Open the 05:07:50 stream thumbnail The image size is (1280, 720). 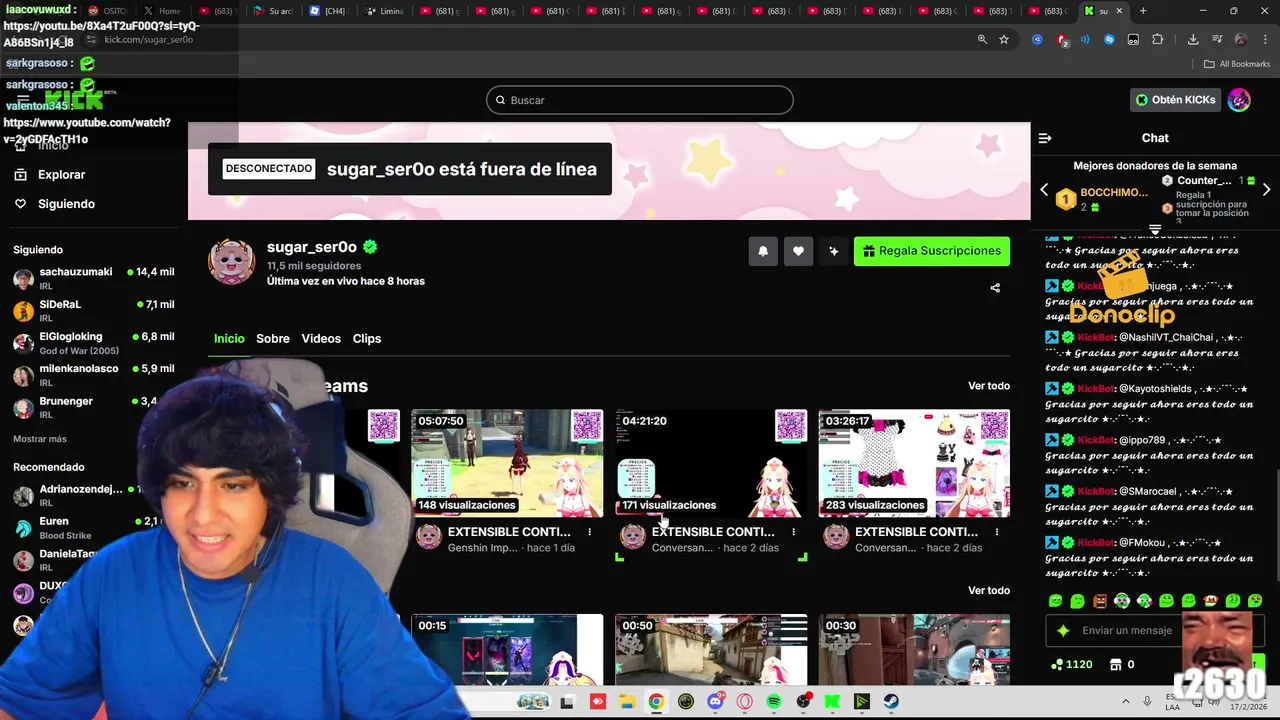(507, 463)
